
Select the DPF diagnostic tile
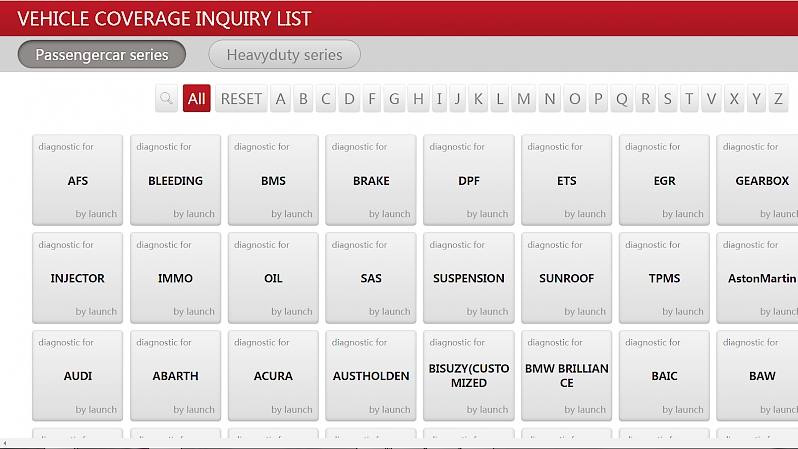click(x=469, y=180)
